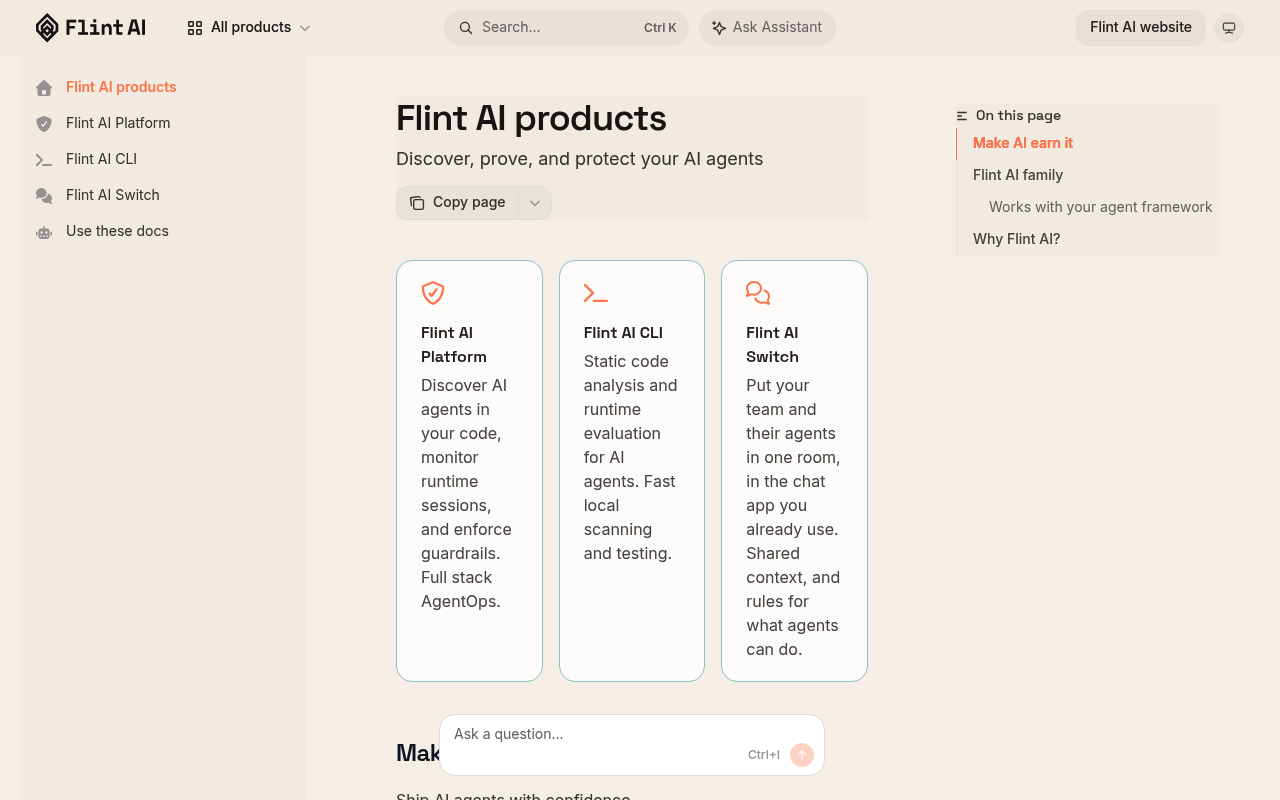Click the Switch card chat icon
The height and width of the screenshot is (800, 1280).
point(758,293)
